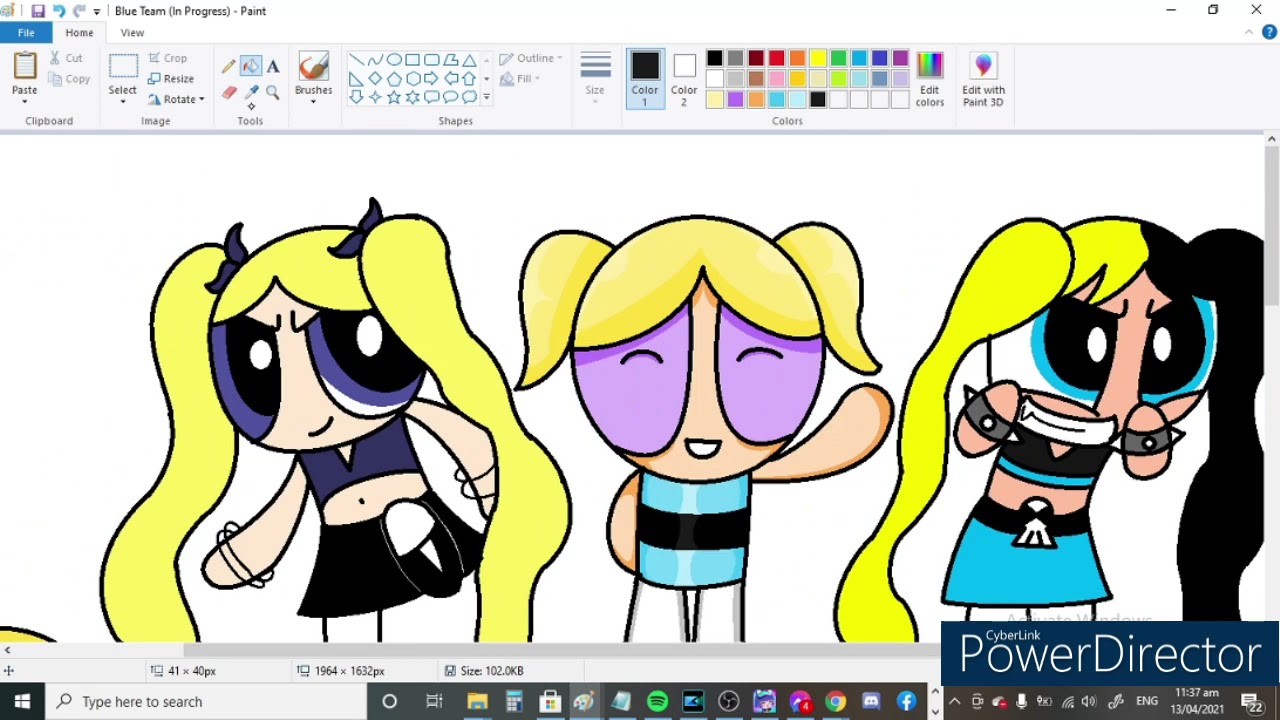
Task: Switch to the Home tab
Action: [x=79, y=33]
